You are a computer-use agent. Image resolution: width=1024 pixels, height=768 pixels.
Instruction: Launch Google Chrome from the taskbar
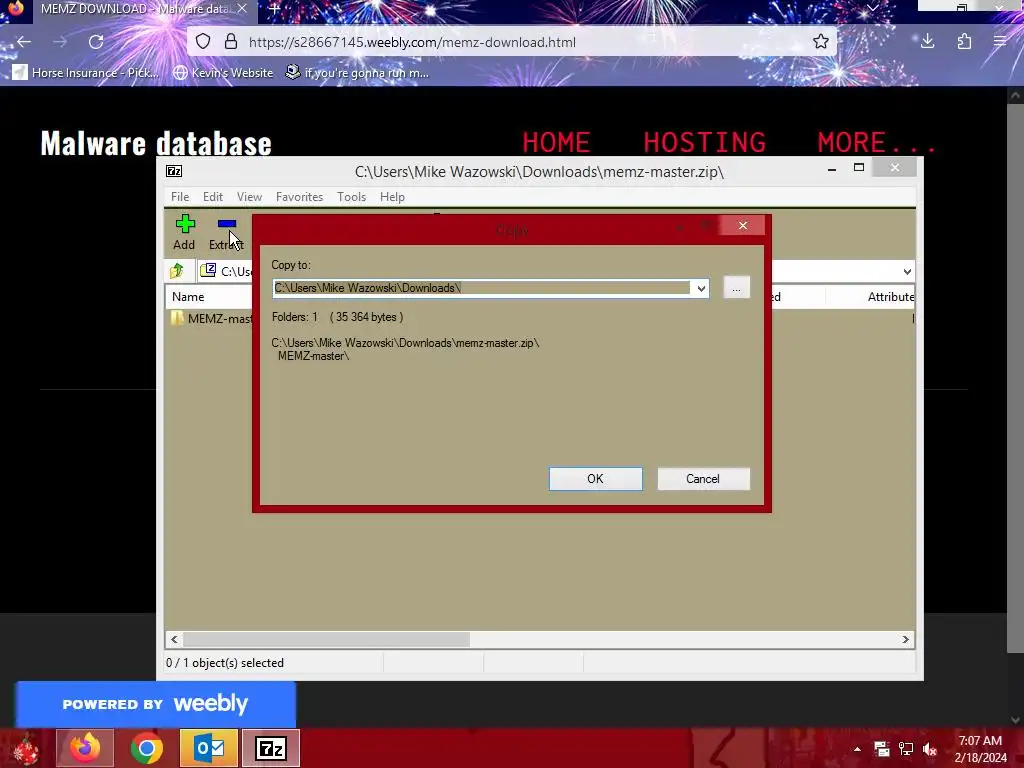(146, 748)
